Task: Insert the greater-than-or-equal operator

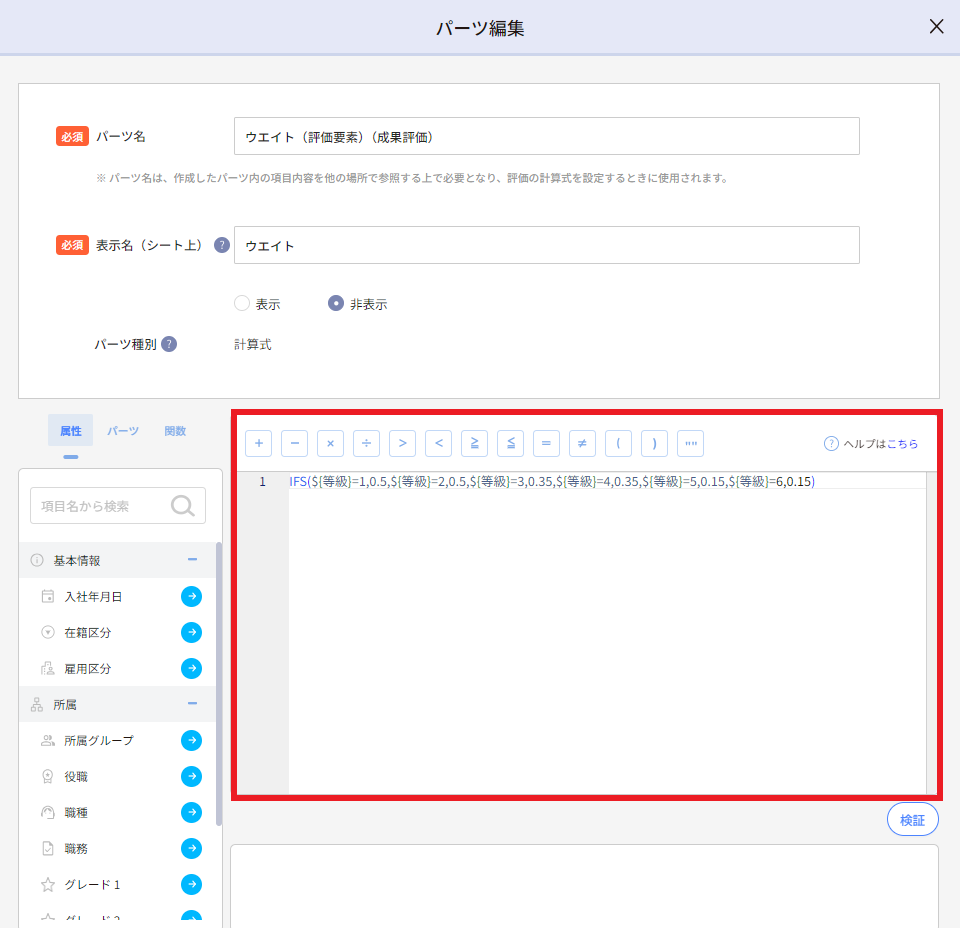Action: (474, 443)
